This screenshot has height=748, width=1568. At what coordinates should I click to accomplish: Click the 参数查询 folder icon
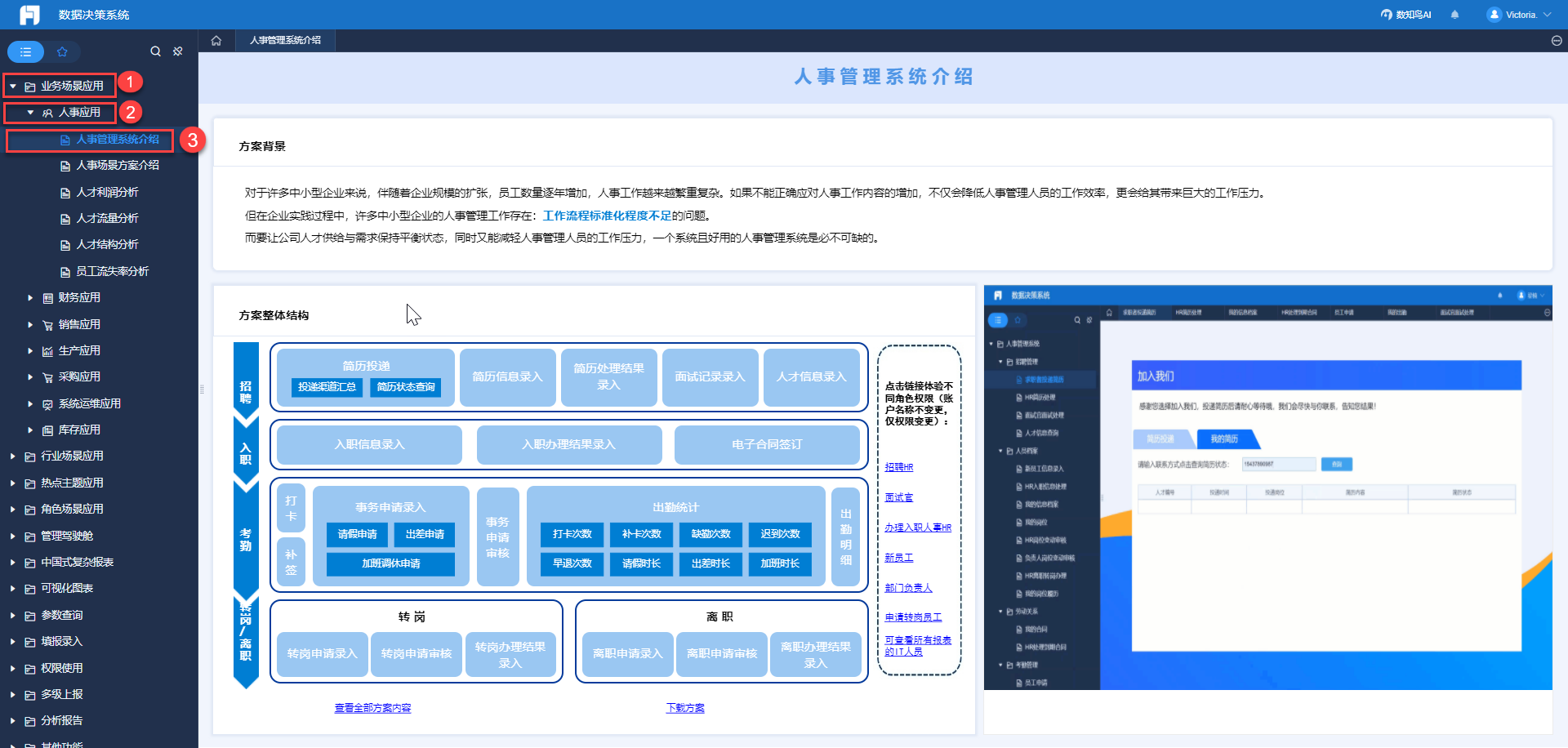point(30,616)
